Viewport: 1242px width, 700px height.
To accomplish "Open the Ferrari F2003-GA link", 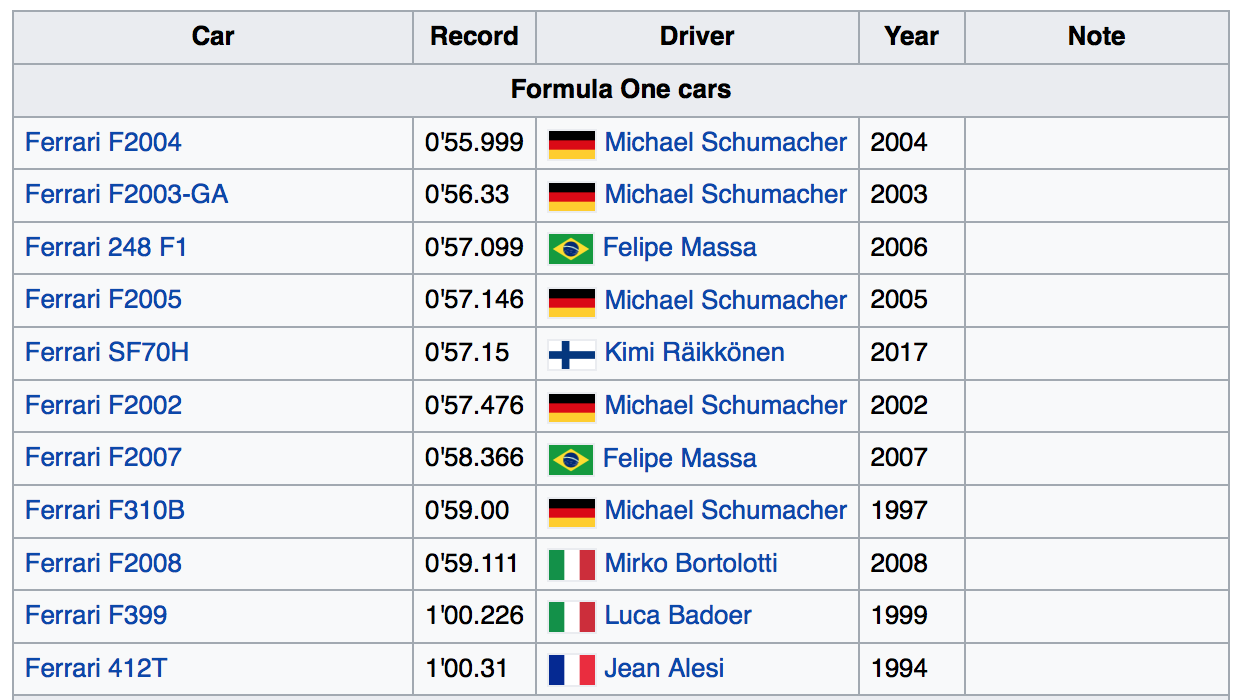I will click(x=127, y=194).
